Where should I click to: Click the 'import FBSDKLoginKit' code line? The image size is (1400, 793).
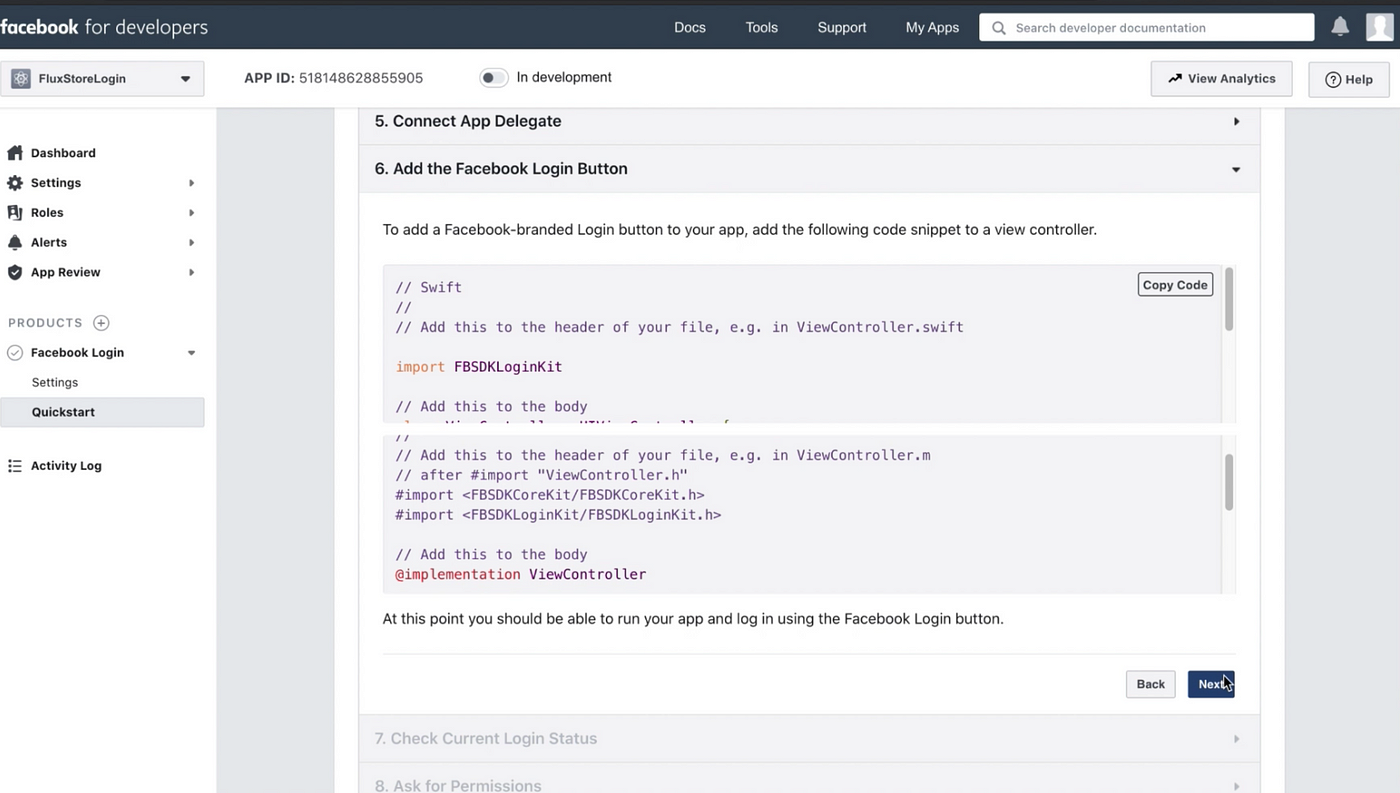(x=479, y=367)
